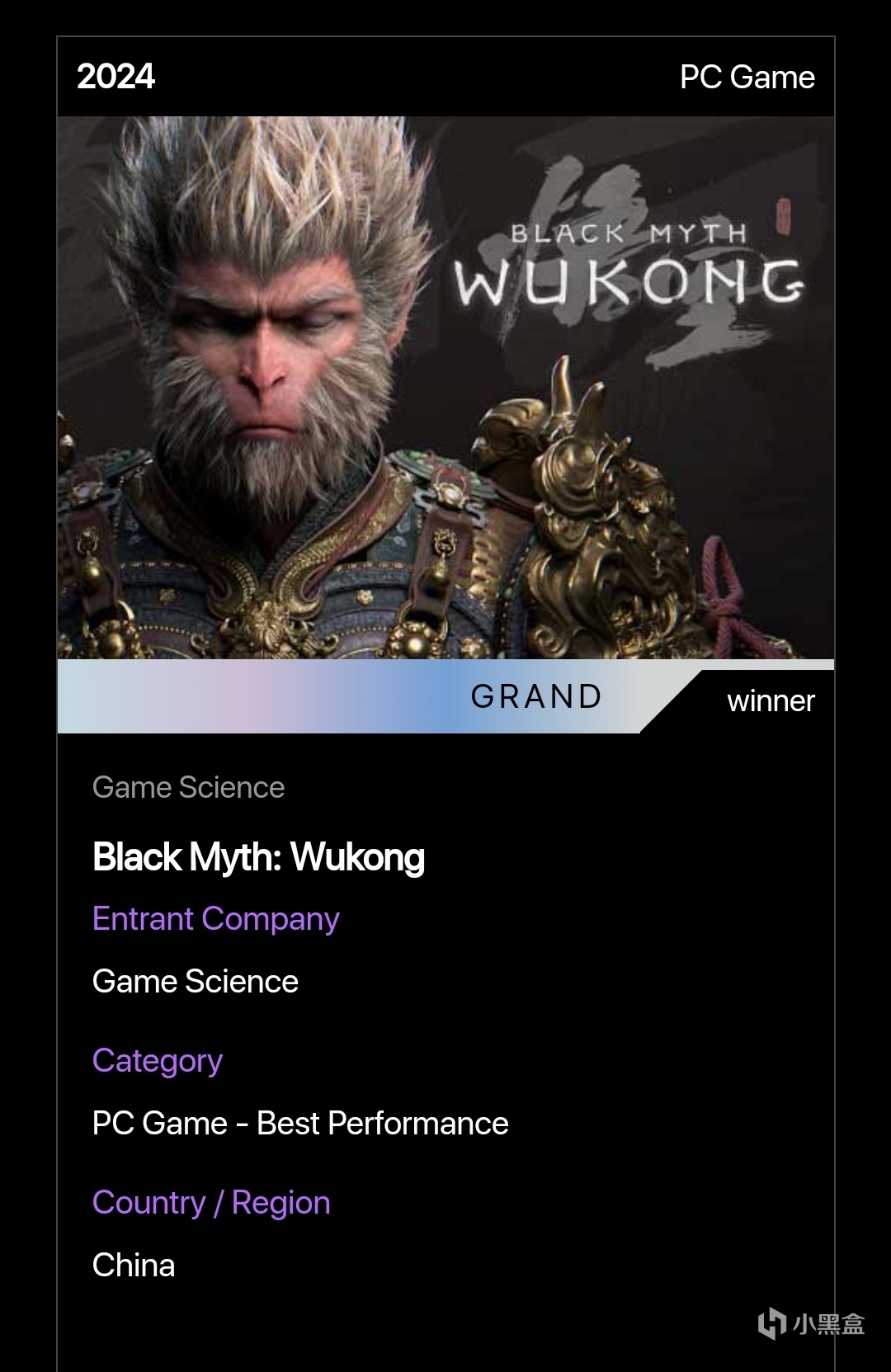The height and width of the screenshot is (1372, 891).
Task: Click the Black Myth Wukong banner image
Action: pyautogui.click(x=445, y=387)
